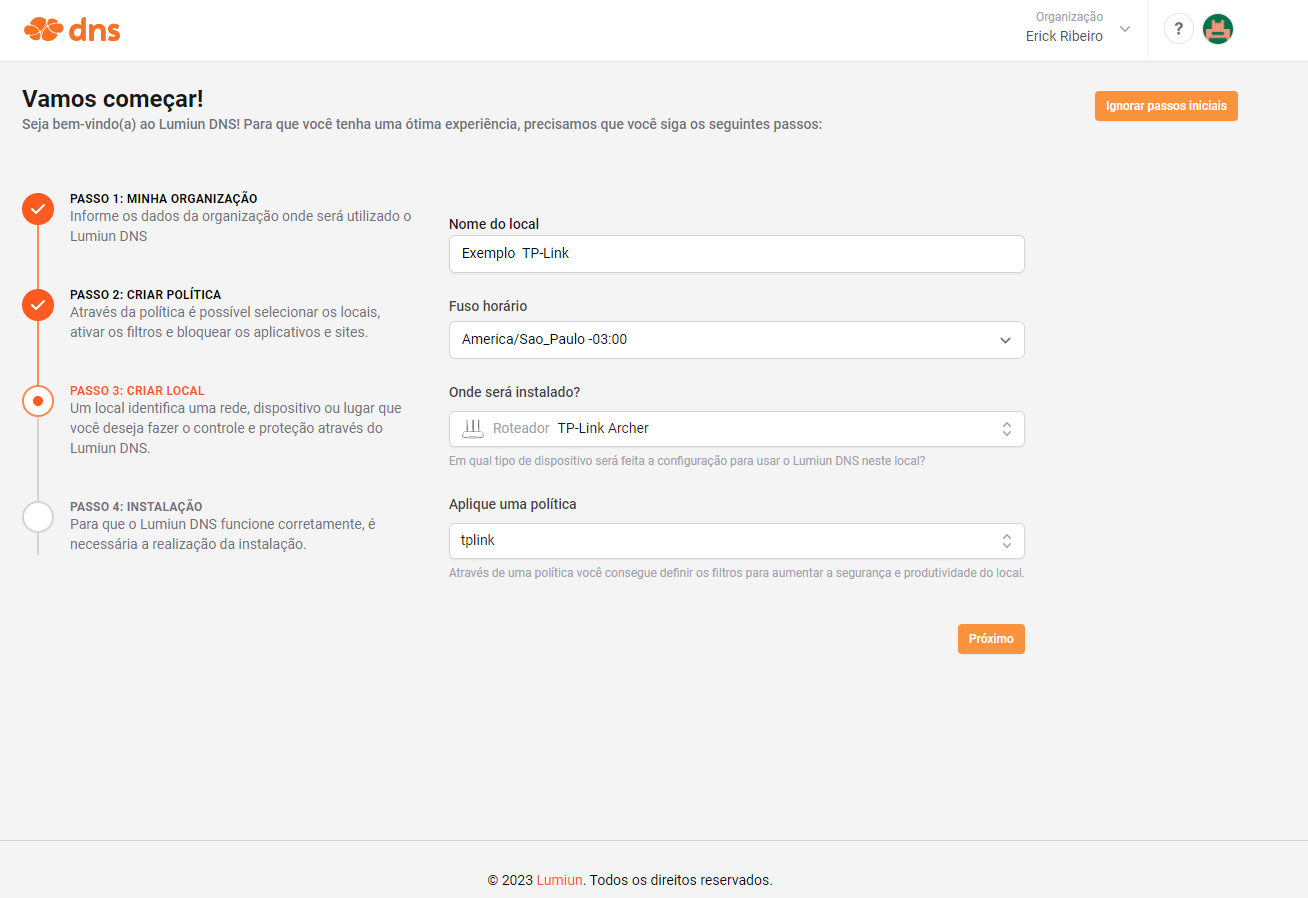Image resolution: width=1308 pixels, height=898 pixels.
Task: Click the Erick Ribeiro organization name
Action: pyautogui.click(x=1064, y=37)
